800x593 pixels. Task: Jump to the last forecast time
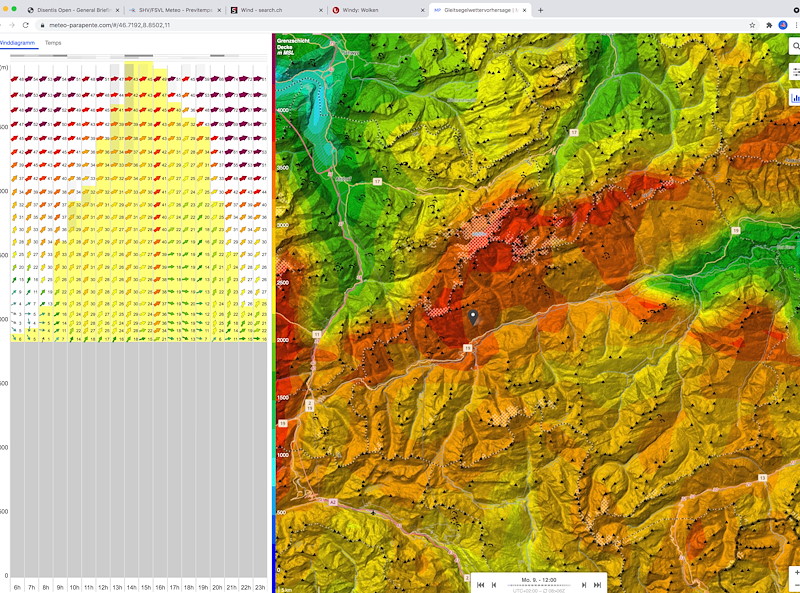click(597, 585)
